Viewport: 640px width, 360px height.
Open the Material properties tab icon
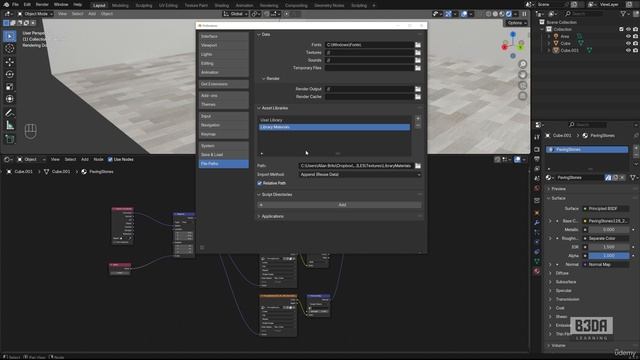(x=537, y=271)
